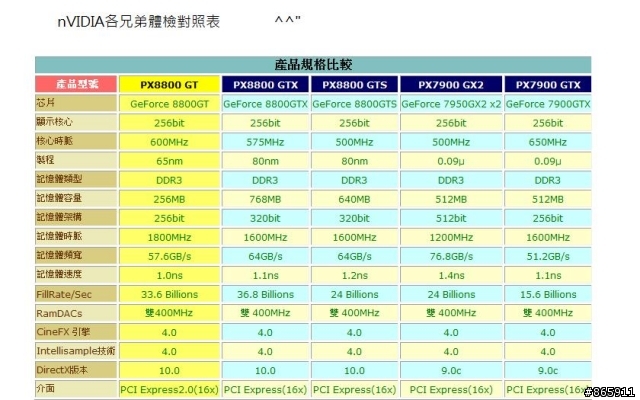Click the 36.8 Billions fill rate cell

(265, 294)
